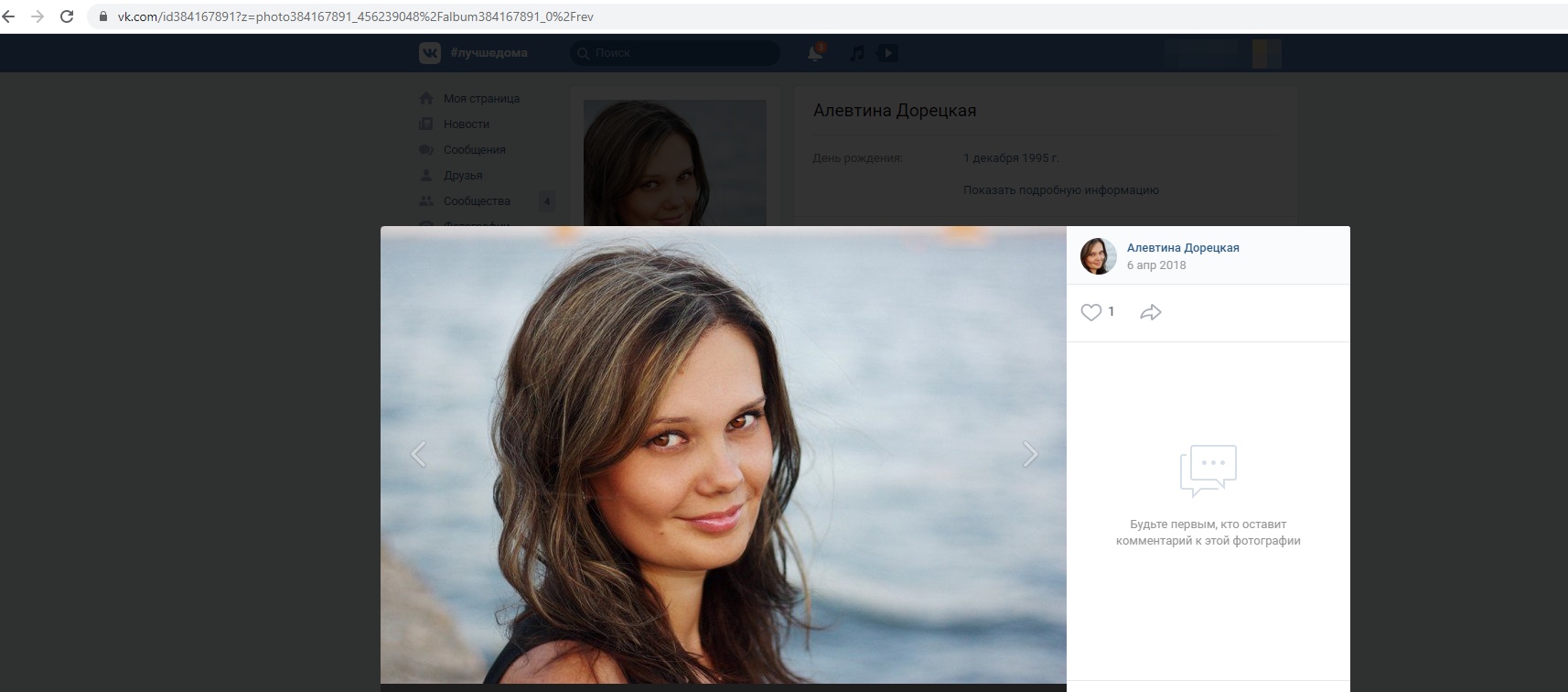The height and width of the screenshot is (692, 1568).
Task: Click the Поиск search field
Action: (675, 53)
